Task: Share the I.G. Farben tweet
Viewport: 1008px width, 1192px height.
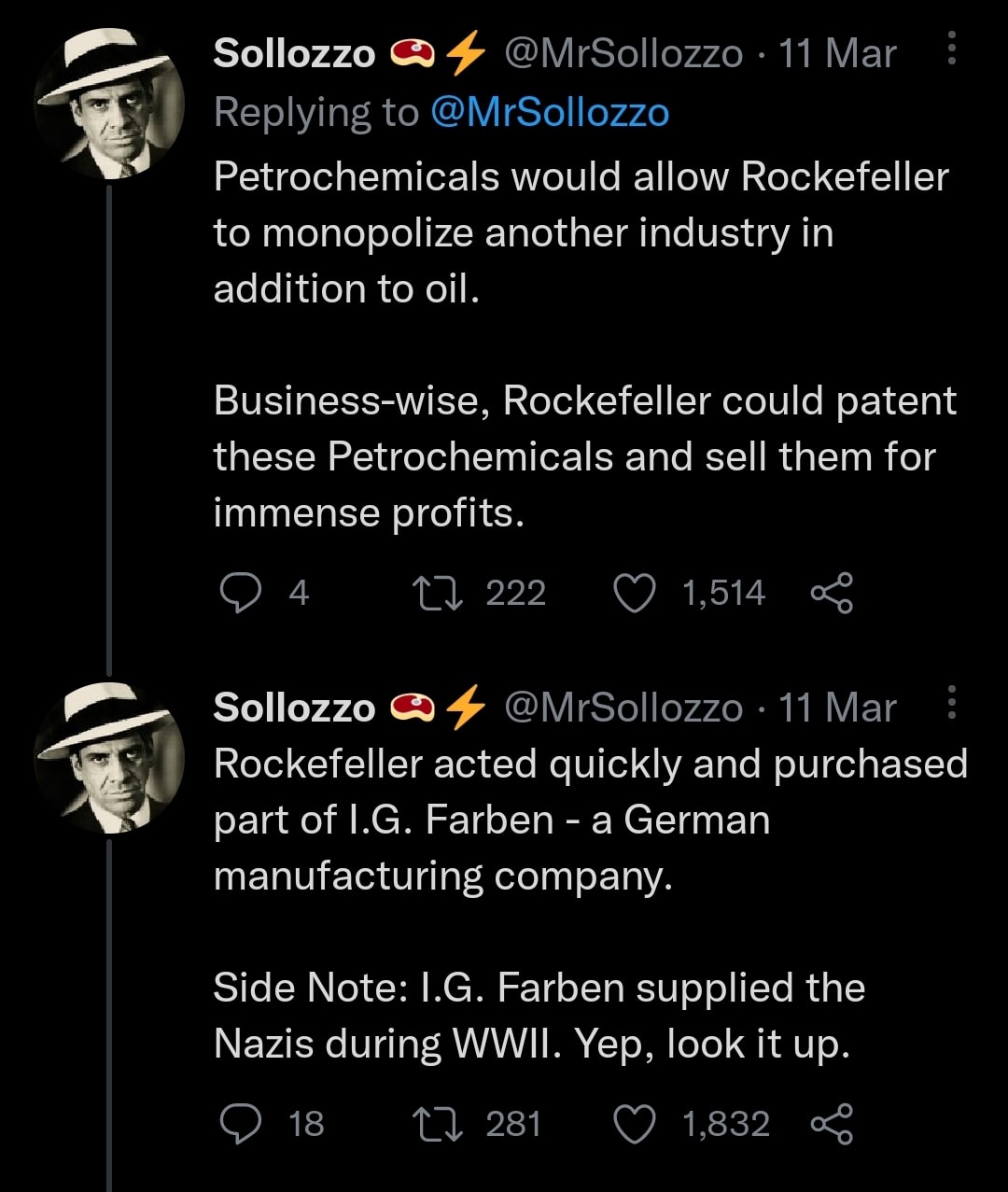Action: tap(832, 1124)
